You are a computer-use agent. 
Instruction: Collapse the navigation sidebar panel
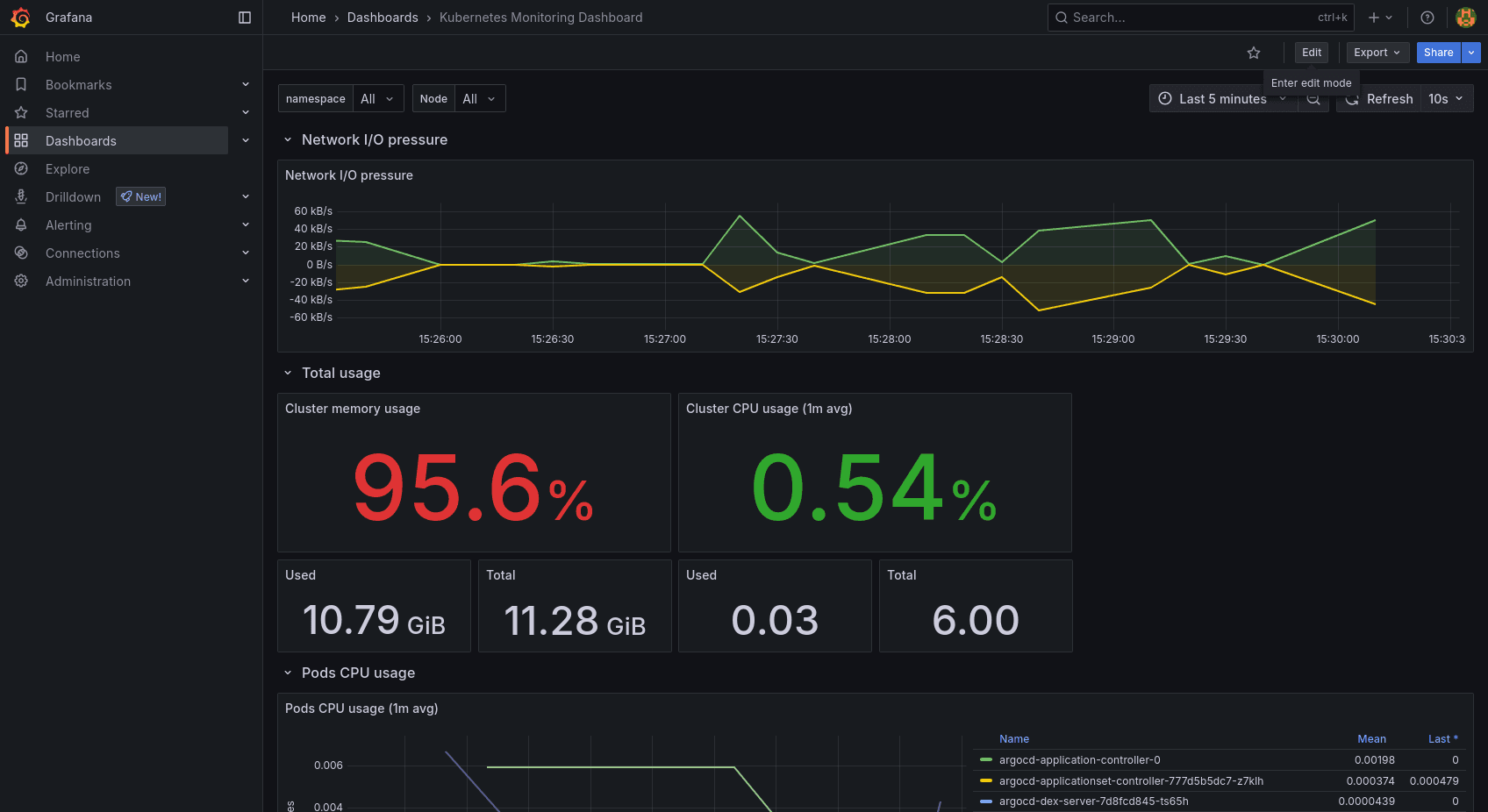tap(244, 17)
